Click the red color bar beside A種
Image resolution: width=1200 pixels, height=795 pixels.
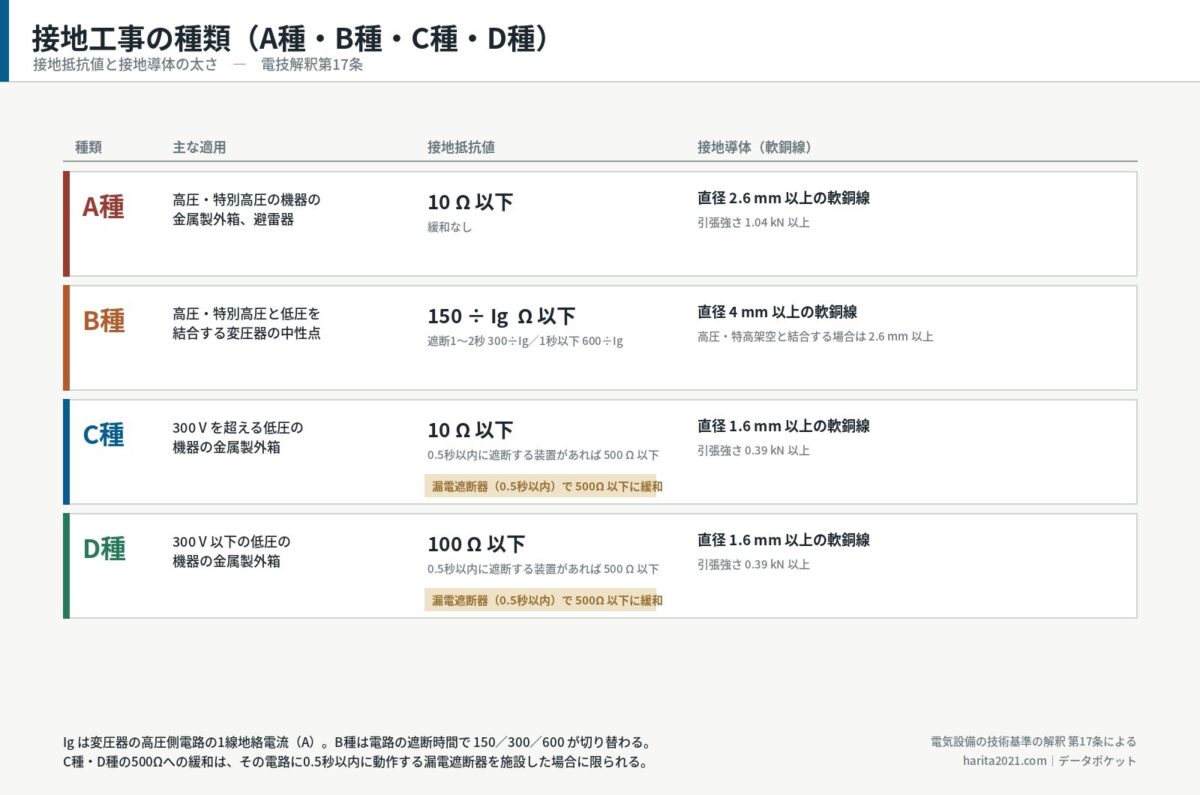point(66,223)
